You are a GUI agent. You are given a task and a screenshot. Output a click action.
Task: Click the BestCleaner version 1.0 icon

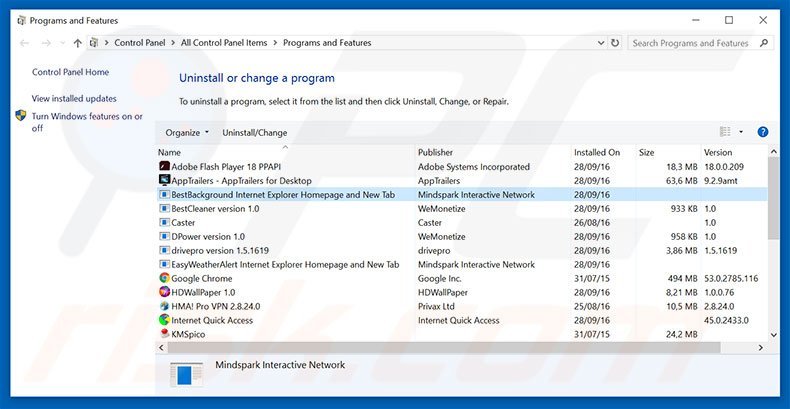point(164,209)
